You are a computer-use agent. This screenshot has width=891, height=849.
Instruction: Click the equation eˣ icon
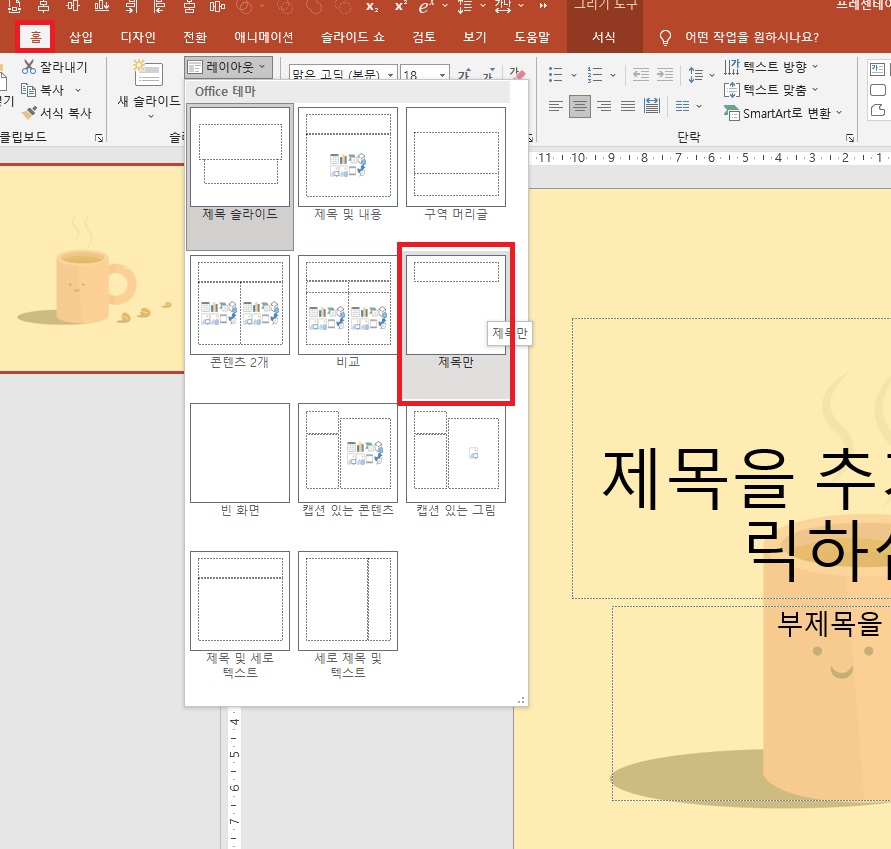click(x=426, y=7)
